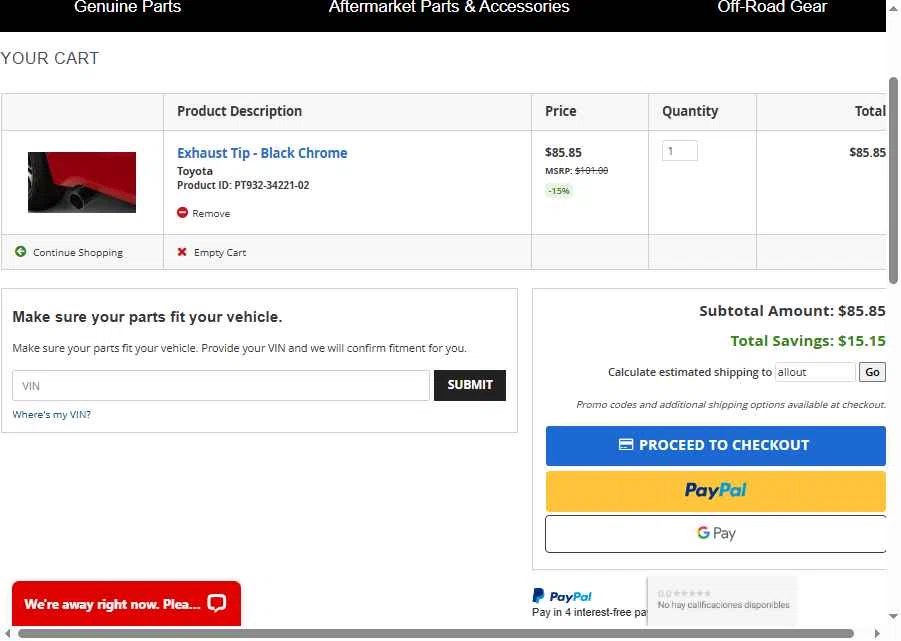
Task: Click the We're away right now chat banner
Action: click(x=126, y=604)
